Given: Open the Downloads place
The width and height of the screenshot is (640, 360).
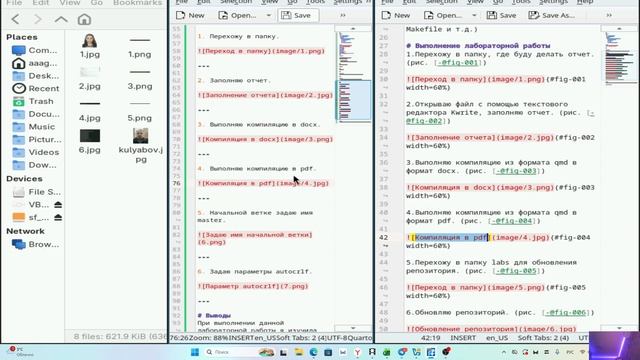Looking at the screenshot, I should click(35, 165).
